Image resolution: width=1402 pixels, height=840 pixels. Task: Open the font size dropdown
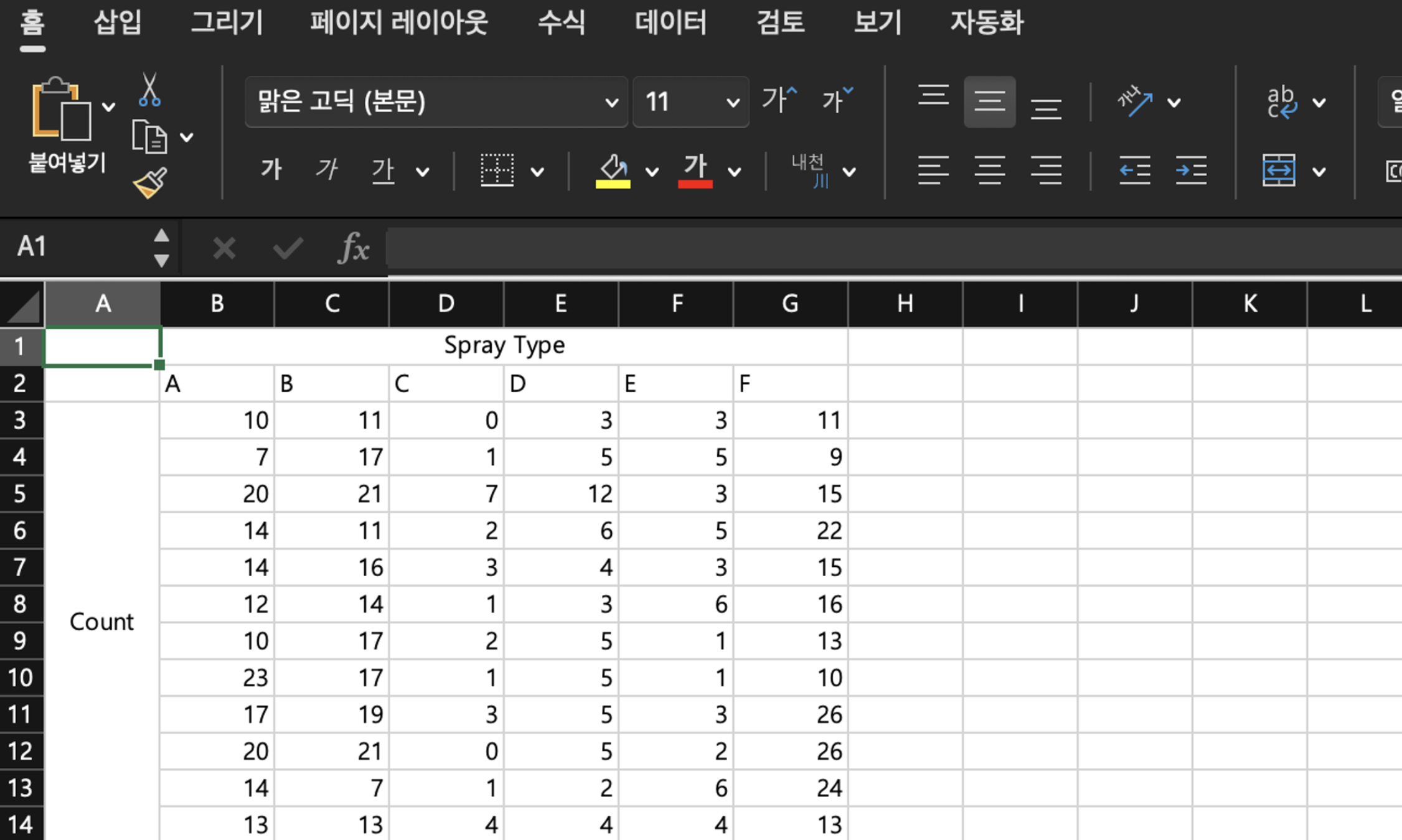[733, 103]
